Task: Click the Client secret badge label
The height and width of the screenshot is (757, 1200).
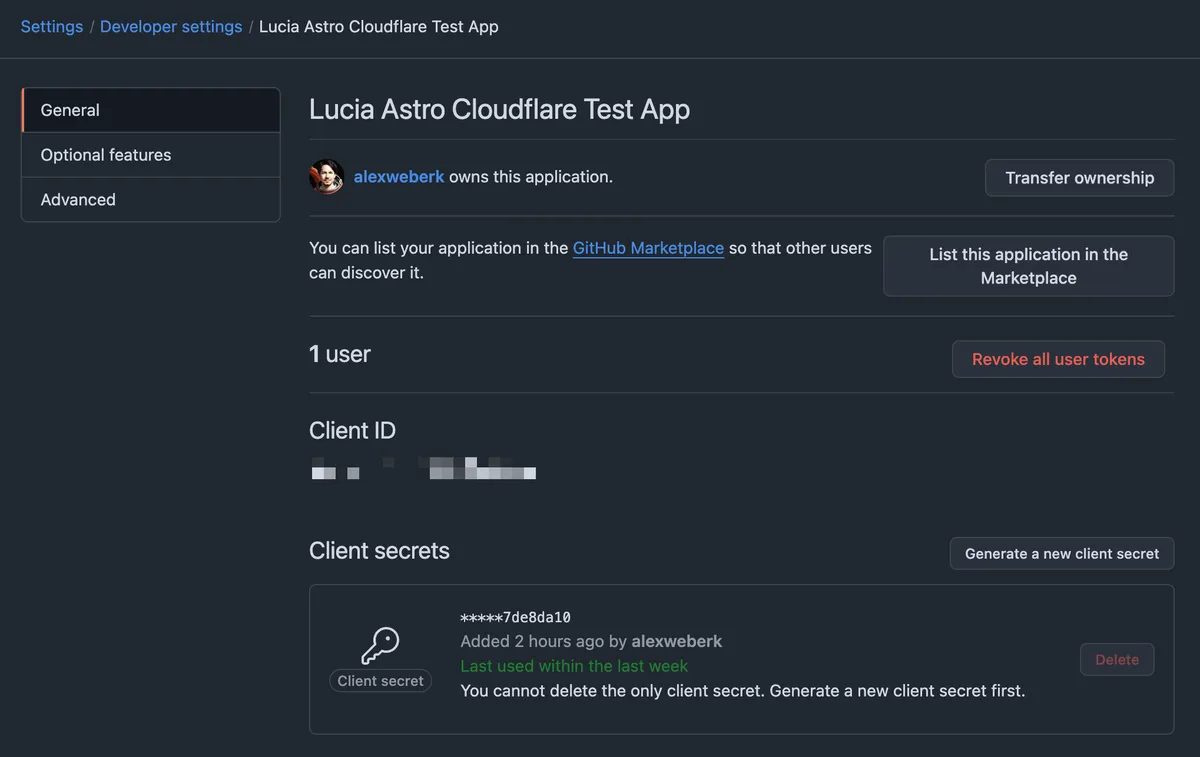Action: tap(380, 680)
